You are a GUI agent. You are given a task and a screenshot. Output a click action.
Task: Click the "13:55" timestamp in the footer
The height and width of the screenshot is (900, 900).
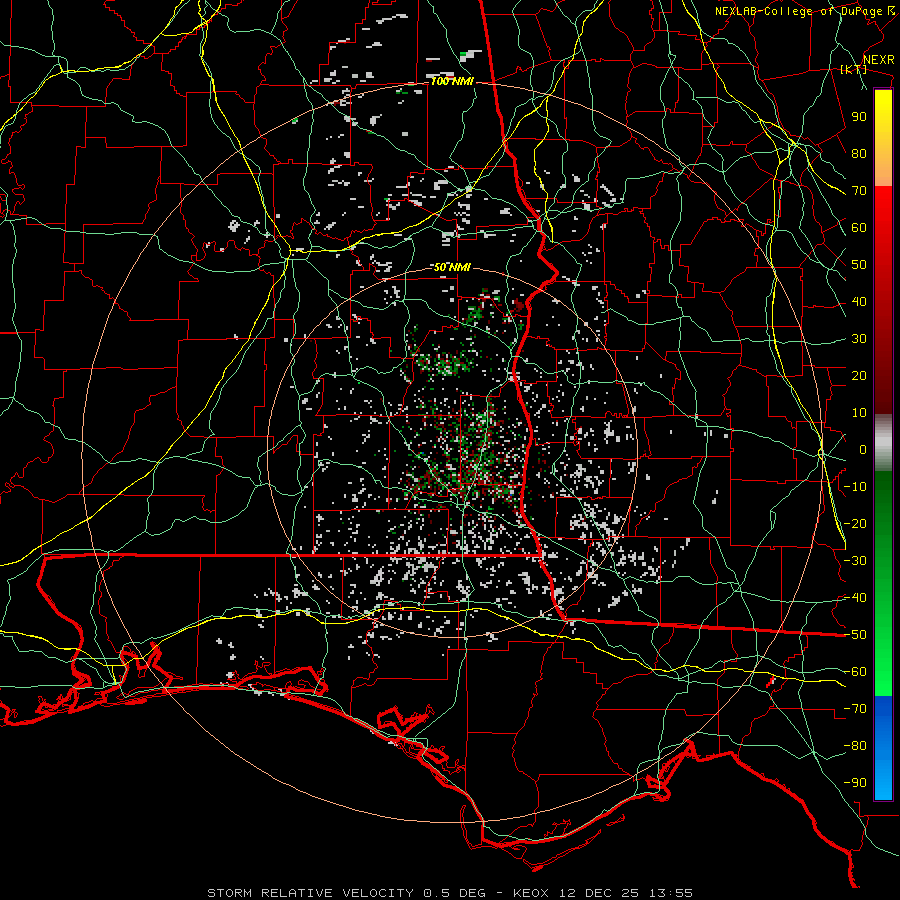tap(671, 893)
